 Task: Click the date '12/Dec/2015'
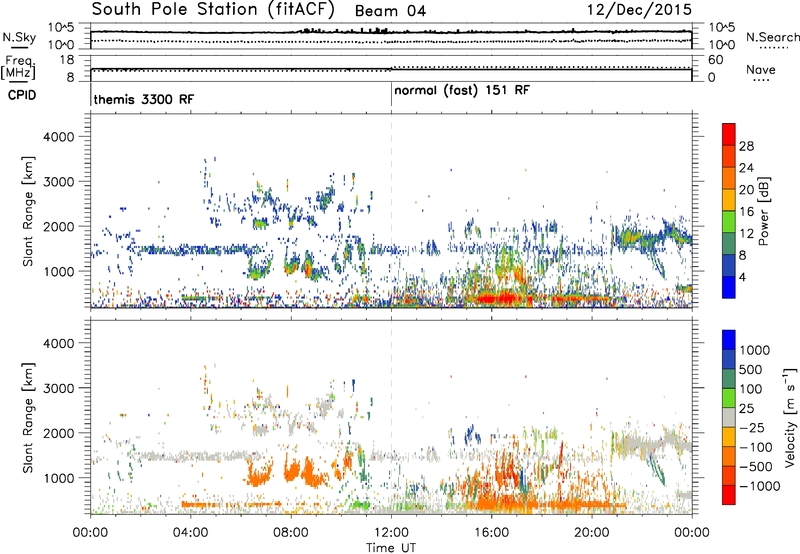[x=639, y=10]
